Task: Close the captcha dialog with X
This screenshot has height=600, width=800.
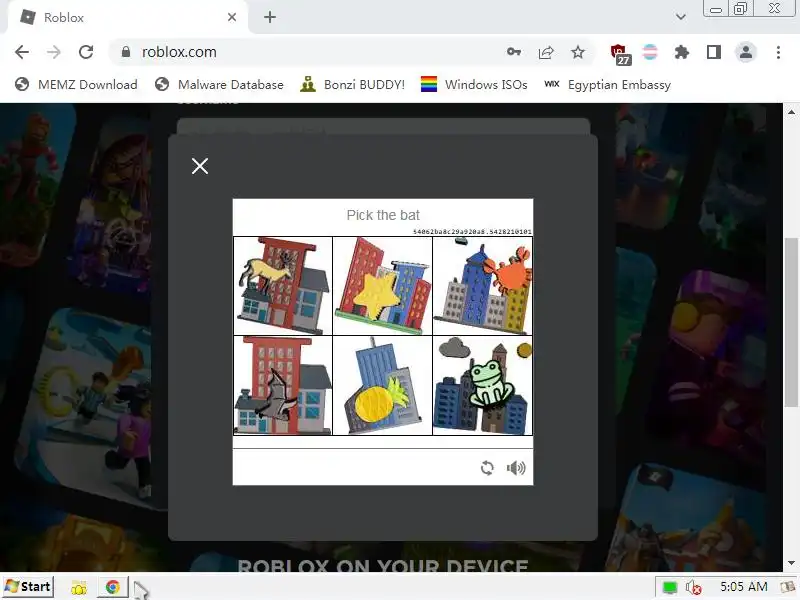Action: click(199, 166)
